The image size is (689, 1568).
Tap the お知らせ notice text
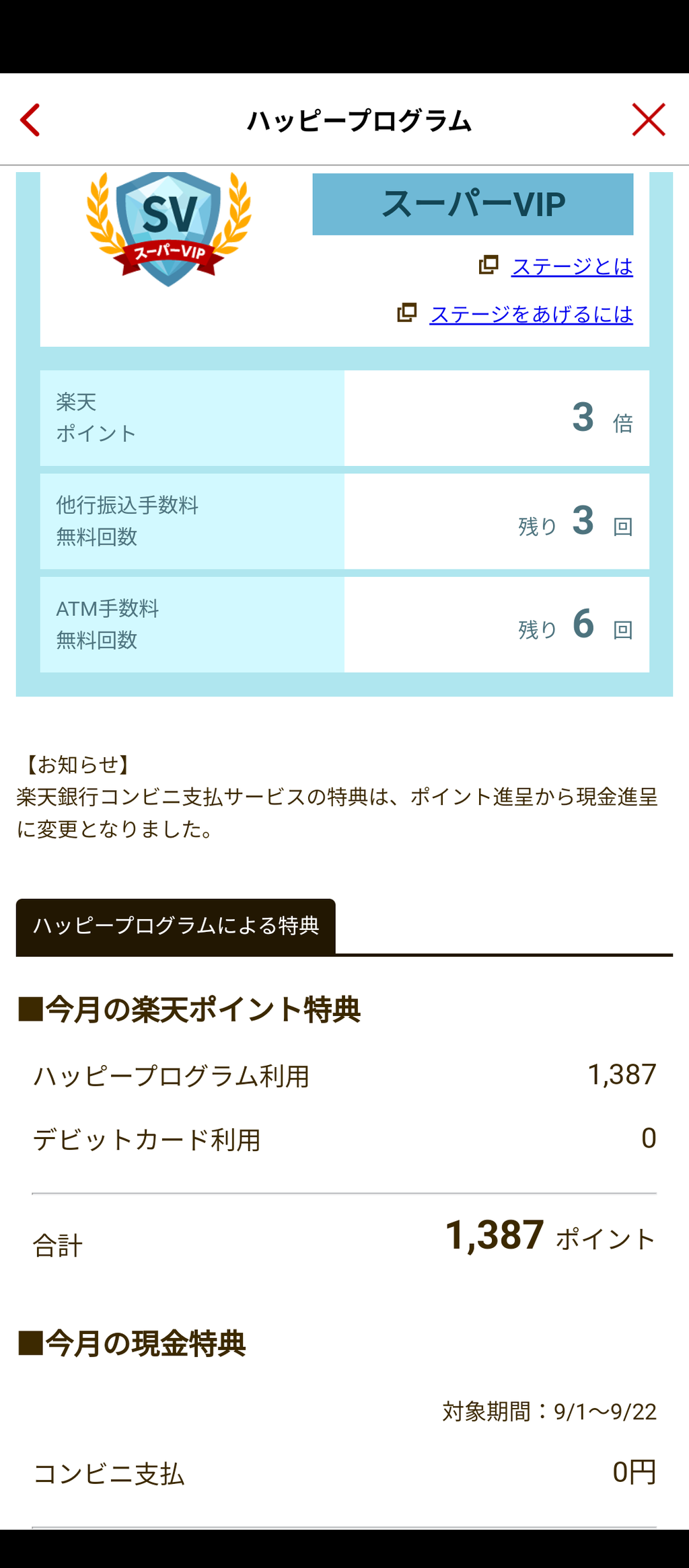(x=336, y=797)
